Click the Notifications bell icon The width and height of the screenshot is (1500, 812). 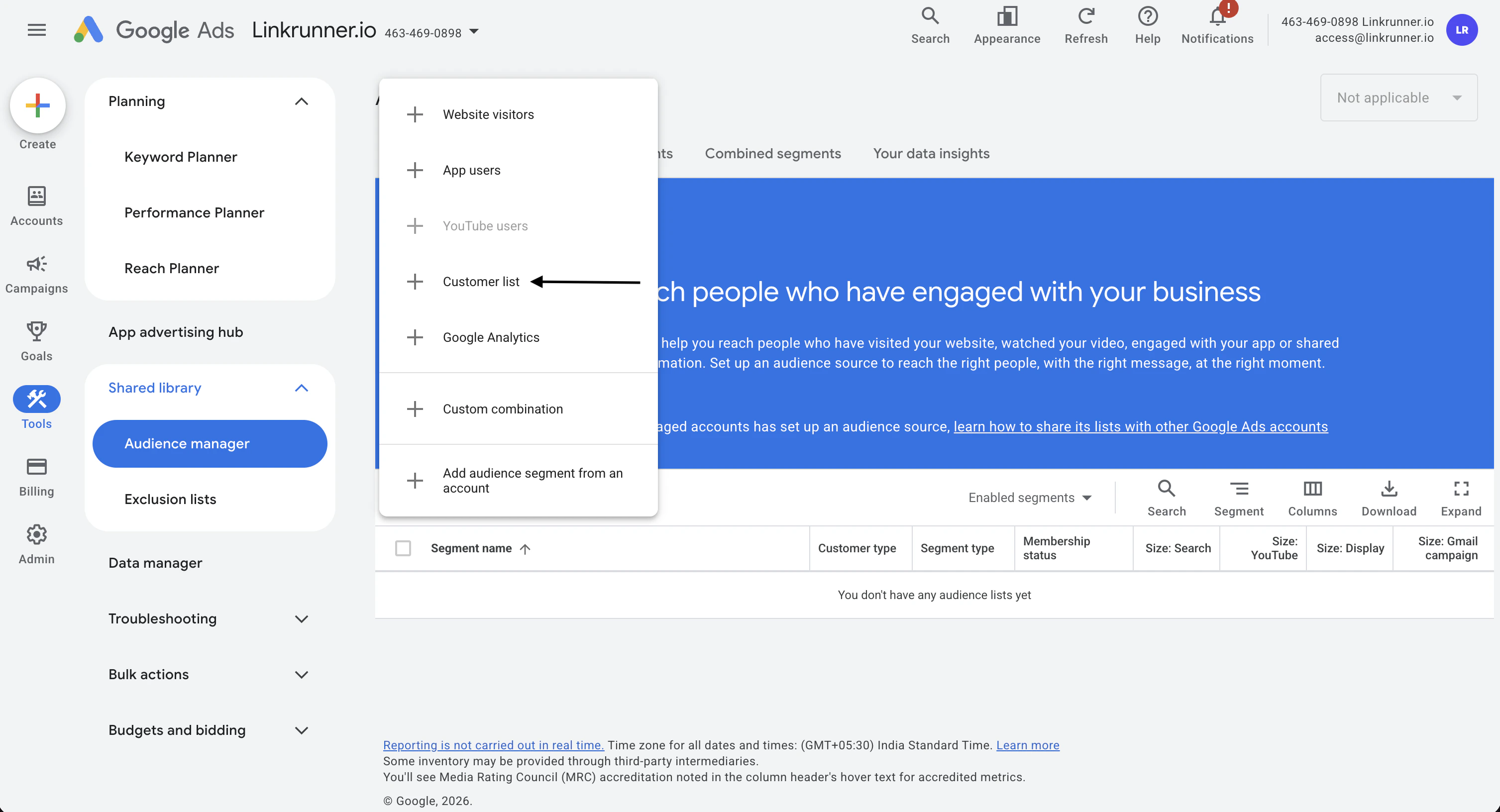pyautogui.click(x=1217, y=17)
